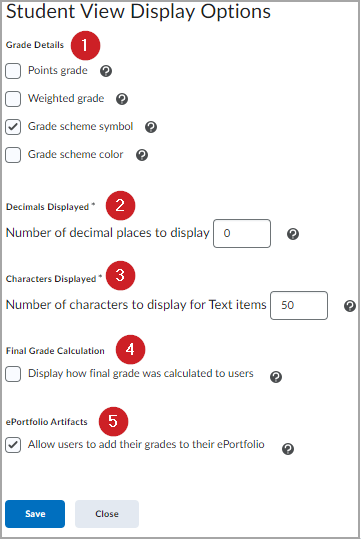
Task: Click help icon next to Grade scheme symbol
Action: click(x=151, y=127)
